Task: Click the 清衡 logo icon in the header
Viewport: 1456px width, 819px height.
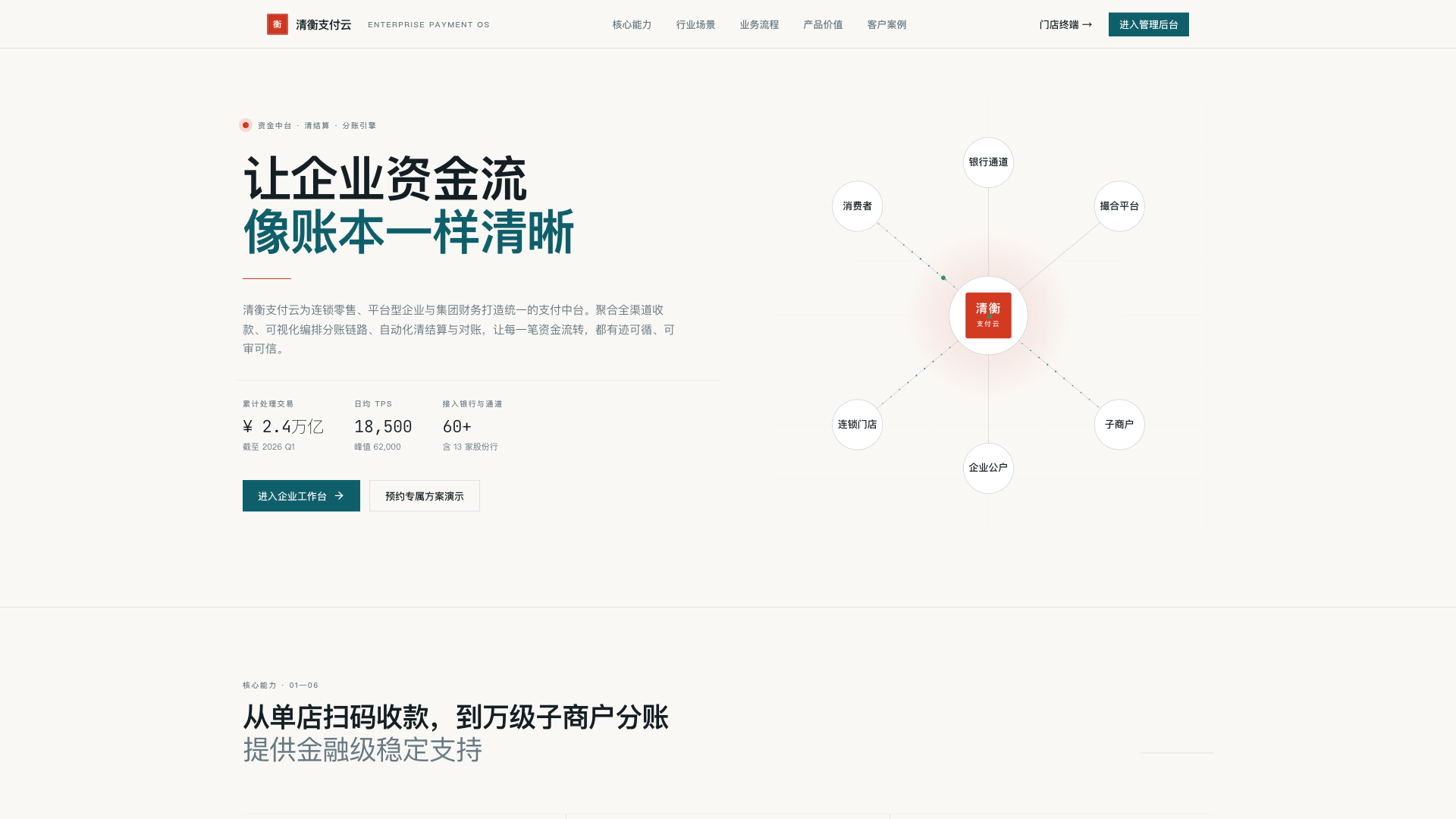Action: (278, 24)
